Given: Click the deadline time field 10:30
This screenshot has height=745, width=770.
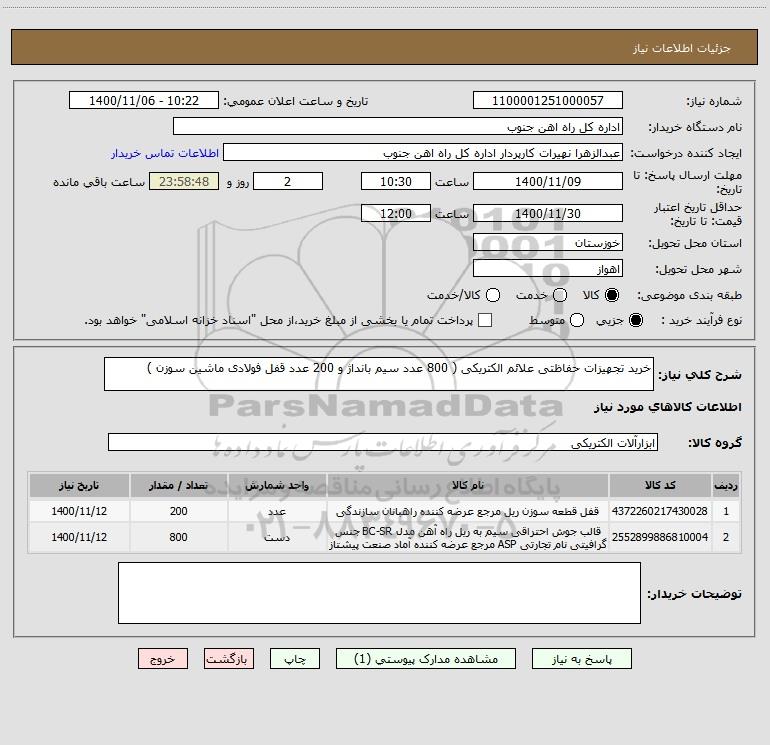Looking at the screenshot, I should coord(396,181).
